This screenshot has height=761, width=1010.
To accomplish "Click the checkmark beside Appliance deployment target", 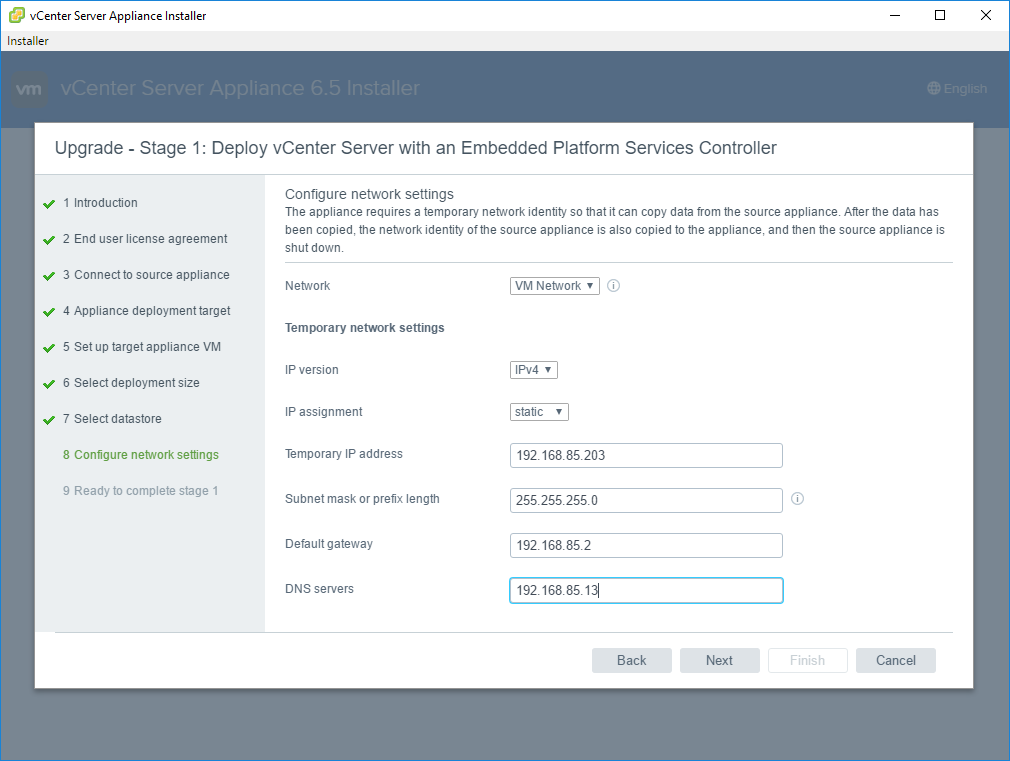I will pyautogui.click(x=49, y=312).
